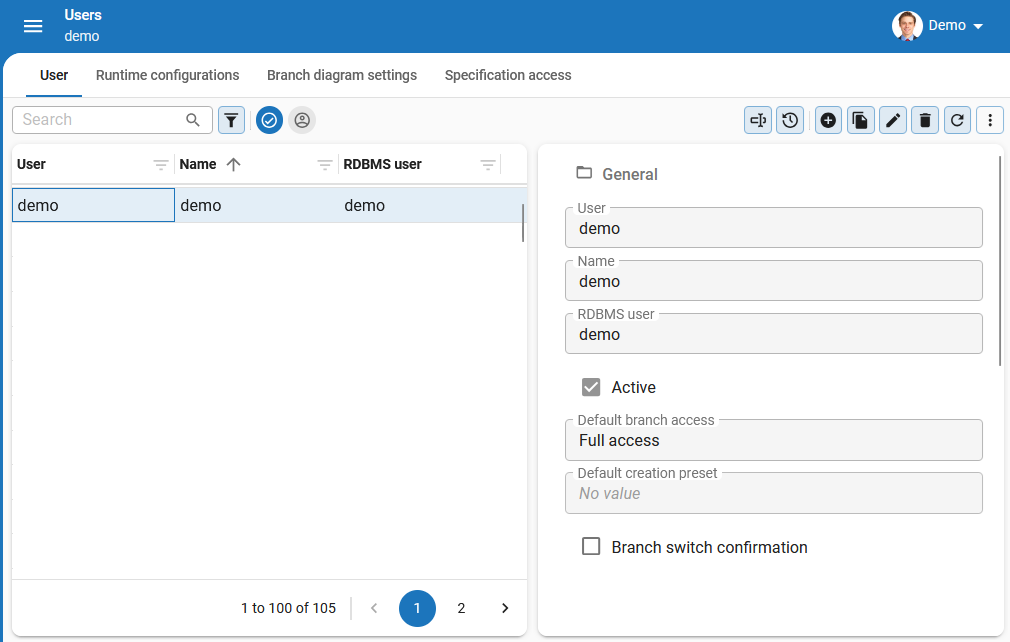The width and height of the screenshot is (1010, 642).
Task: Toggle the Active checkbox
Action: pos(591,387)
